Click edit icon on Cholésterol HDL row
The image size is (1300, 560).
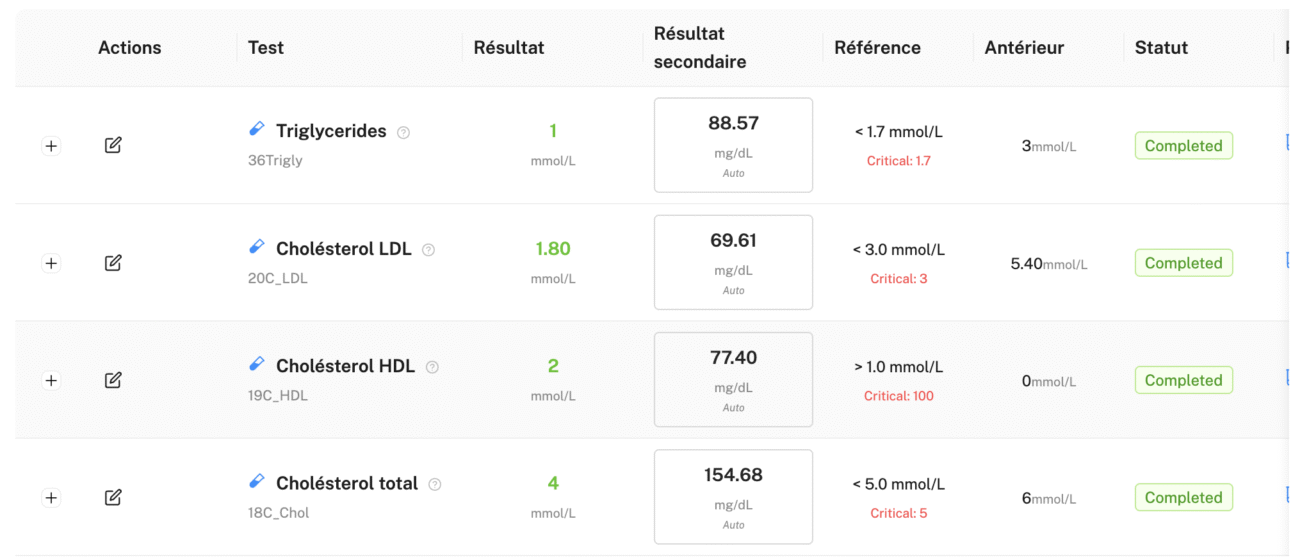click(x=113, y=379)
